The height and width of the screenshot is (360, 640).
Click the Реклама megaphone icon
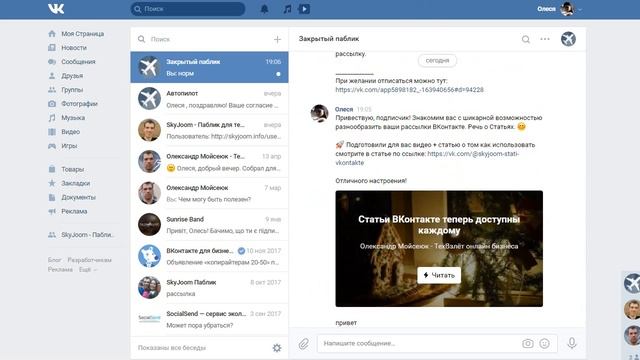[x=52, y=211]
